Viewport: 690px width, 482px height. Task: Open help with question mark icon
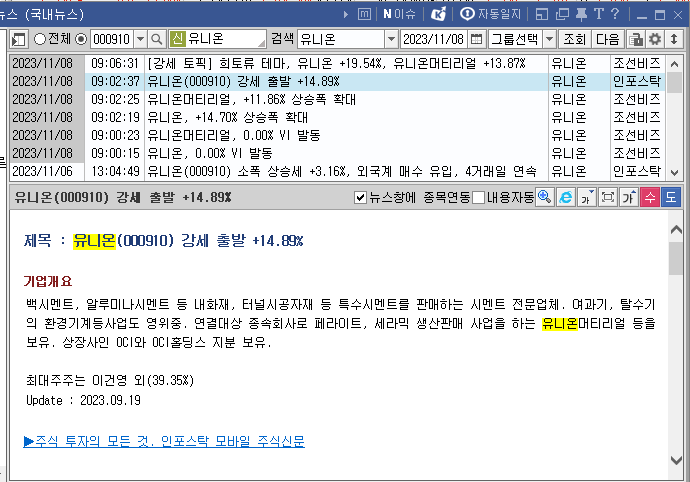[615, 14]
